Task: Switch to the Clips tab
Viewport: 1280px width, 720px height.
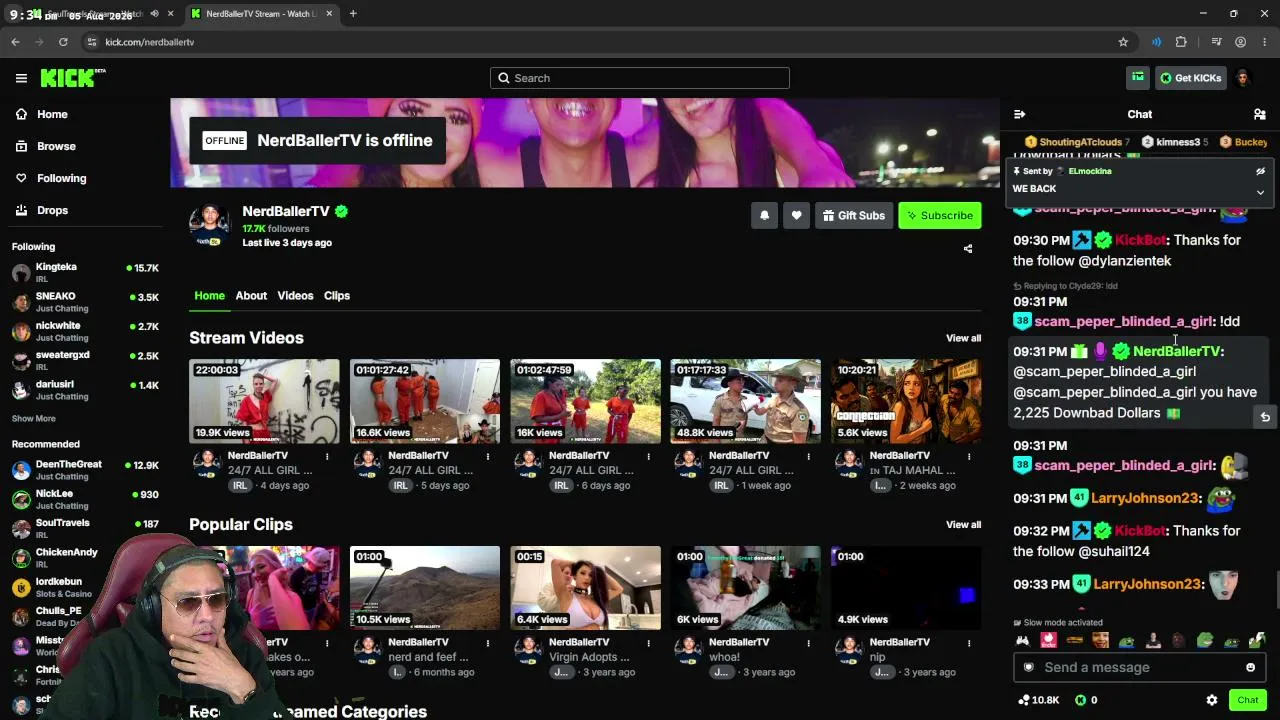Action: tap(337, 296)
